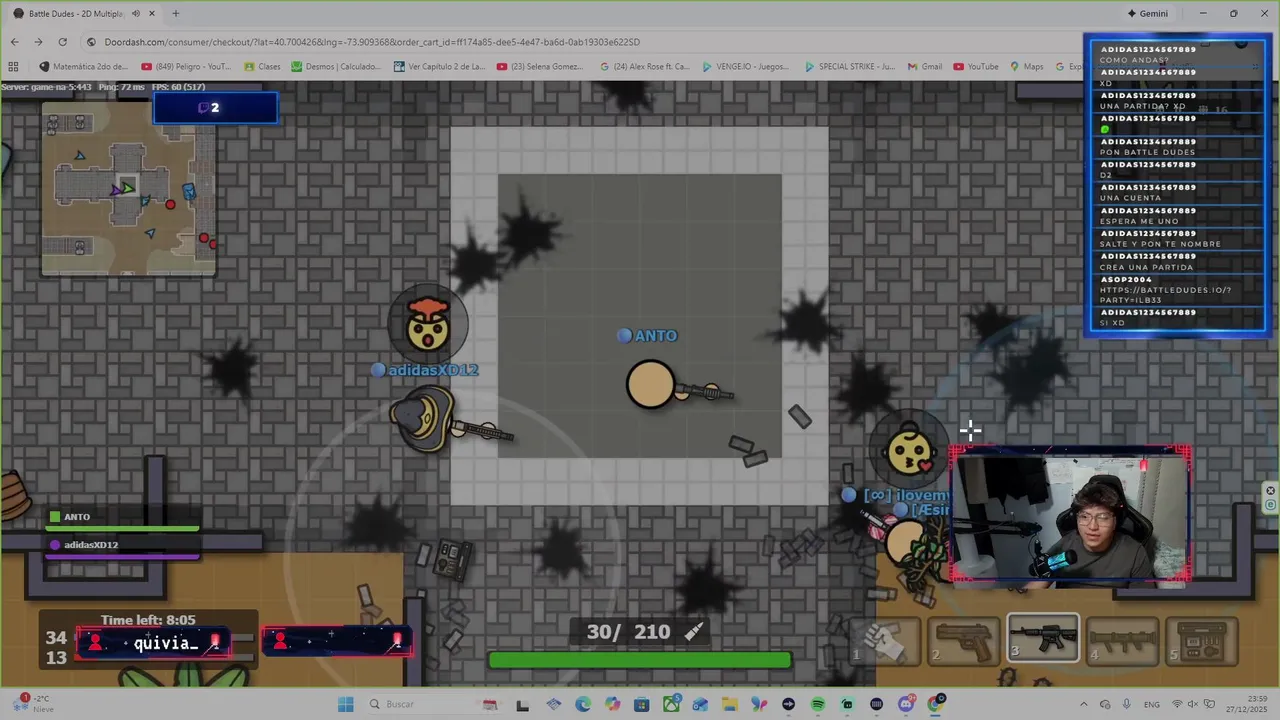The image size is (1280, 720).
Task: Select the rocket launcher in weapon slot 4
Action: (x=1123, y=640)
